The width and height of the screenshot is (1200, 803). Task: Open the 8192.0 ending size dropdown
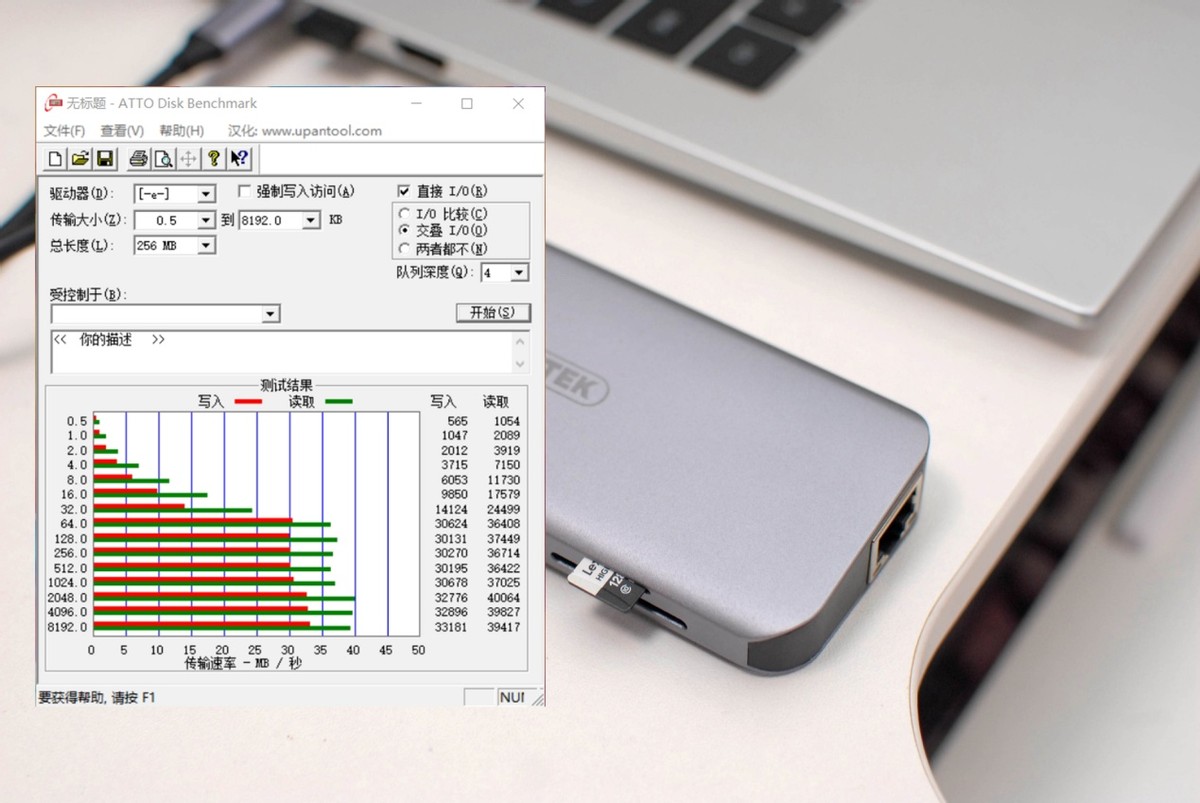pyautogui.click(x=310, y=220)
